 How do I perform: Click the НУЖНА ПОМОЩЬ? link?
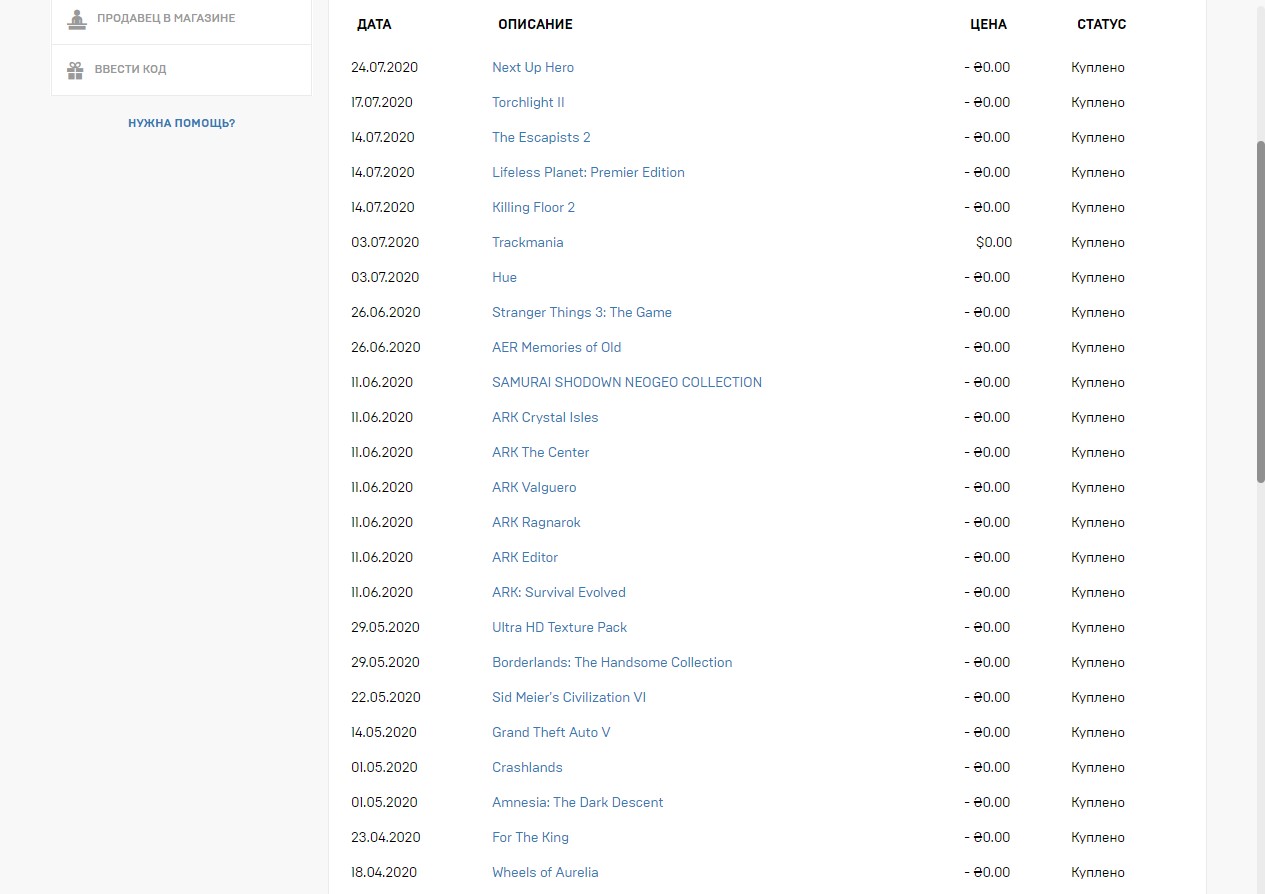point(181,123)
